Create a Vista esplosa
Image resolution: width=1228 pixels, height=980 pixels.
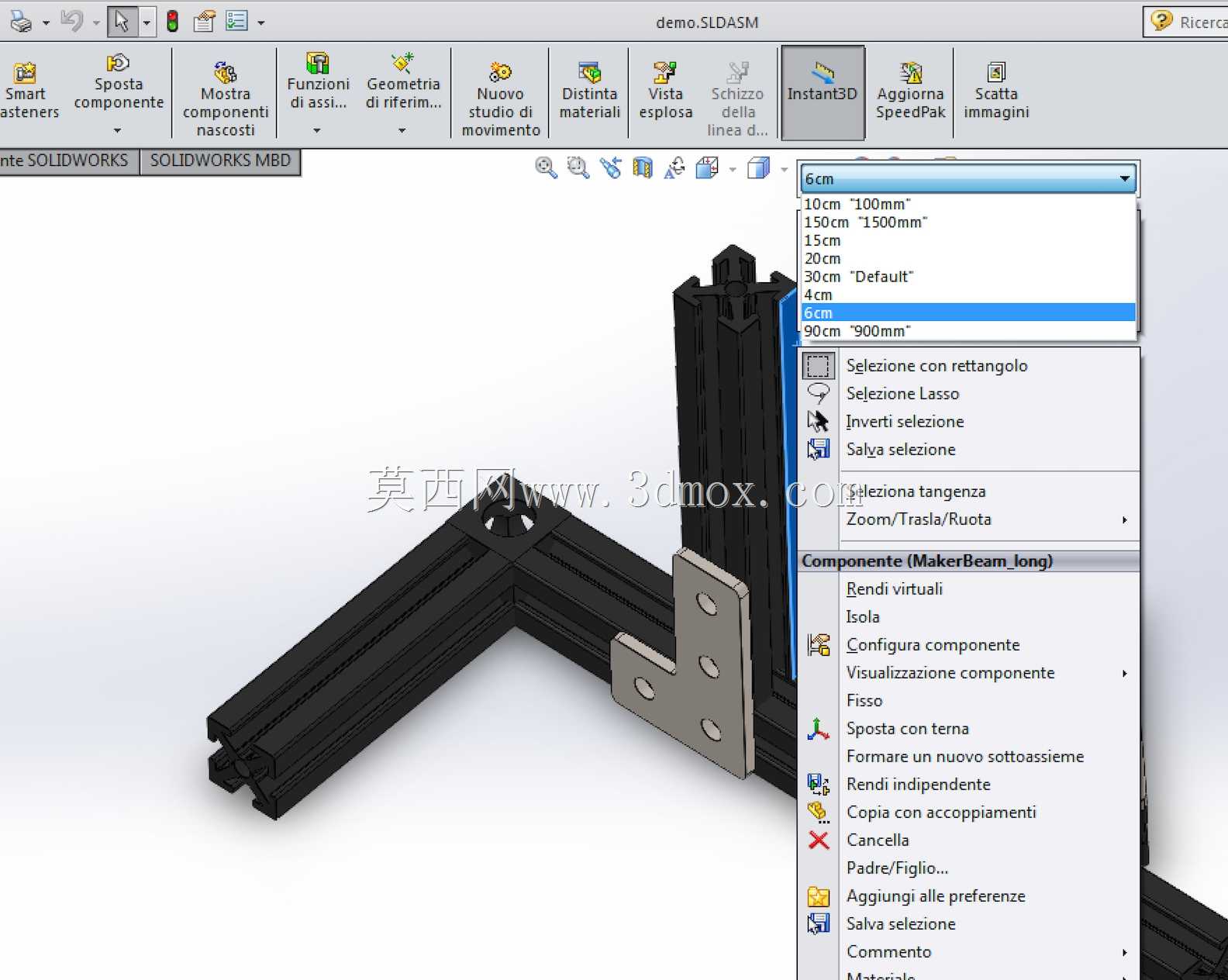click(665, 91)
